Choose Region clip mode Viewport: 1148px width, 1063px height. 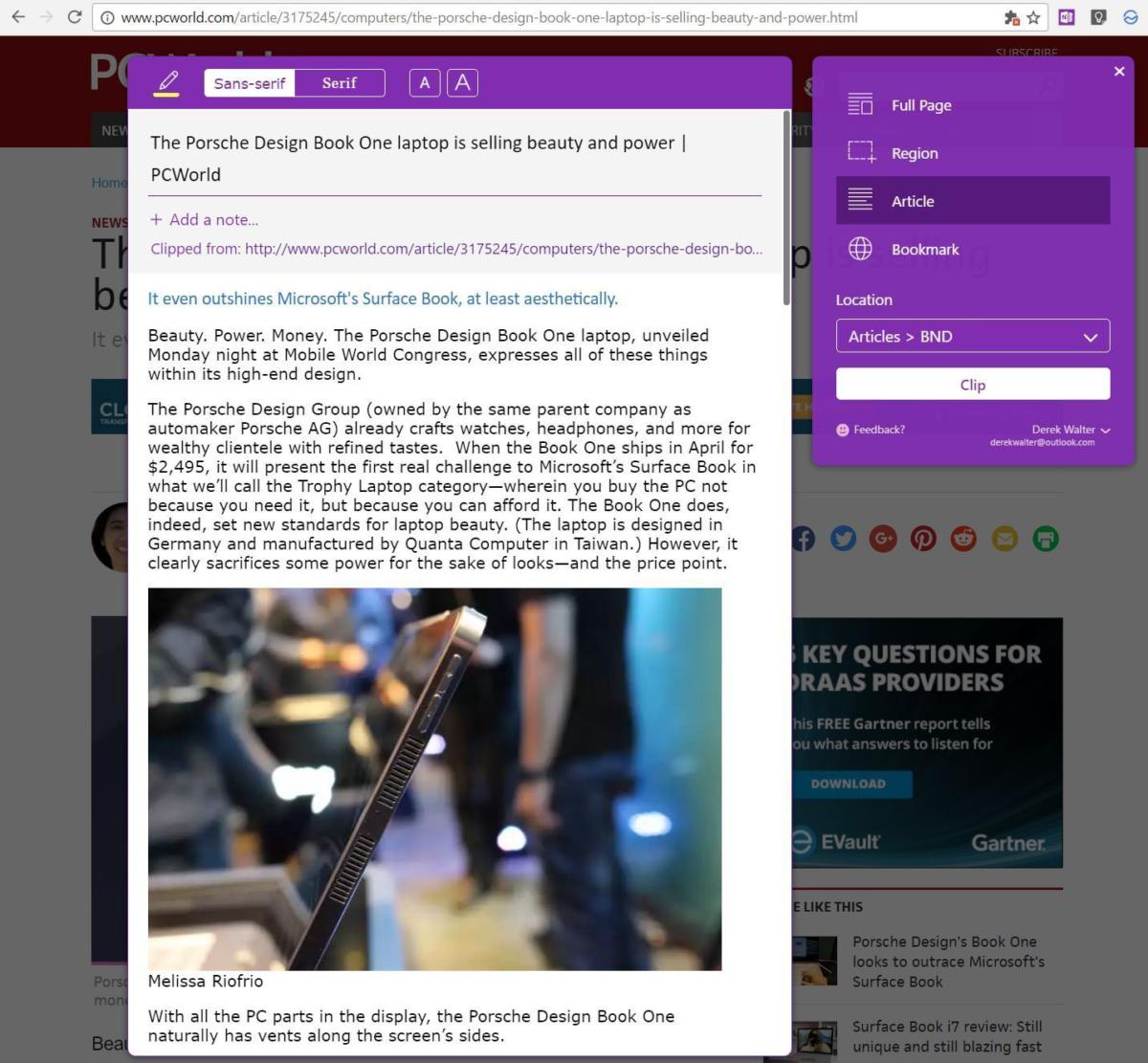pos(973,153)
